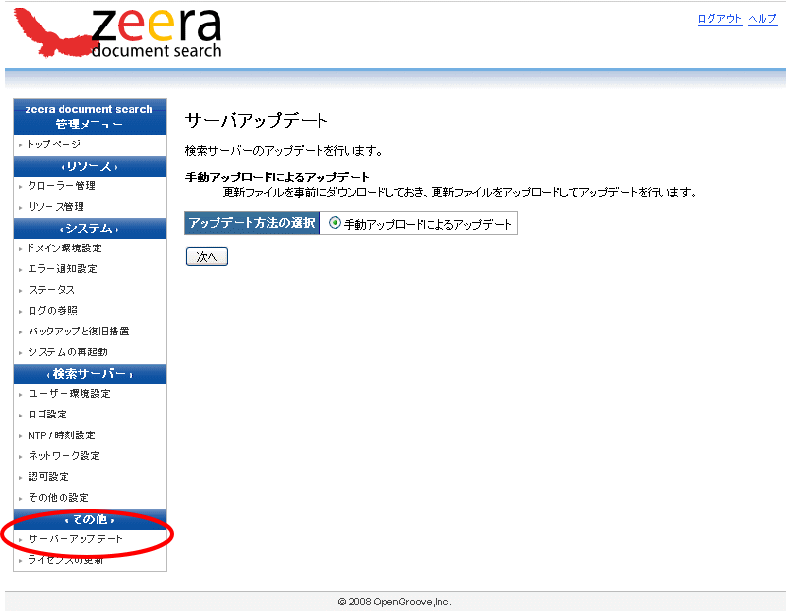
Task: Click the bold 手動アップロードによるアップデート heading
Action: pos(277,177)
